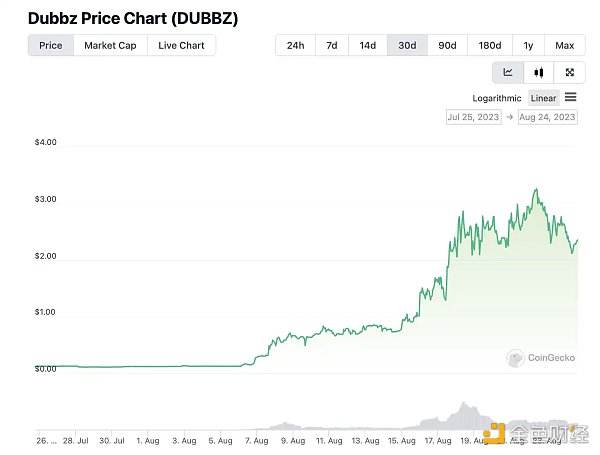
Task: Show the 180d range
Action: tap(490, 45)
